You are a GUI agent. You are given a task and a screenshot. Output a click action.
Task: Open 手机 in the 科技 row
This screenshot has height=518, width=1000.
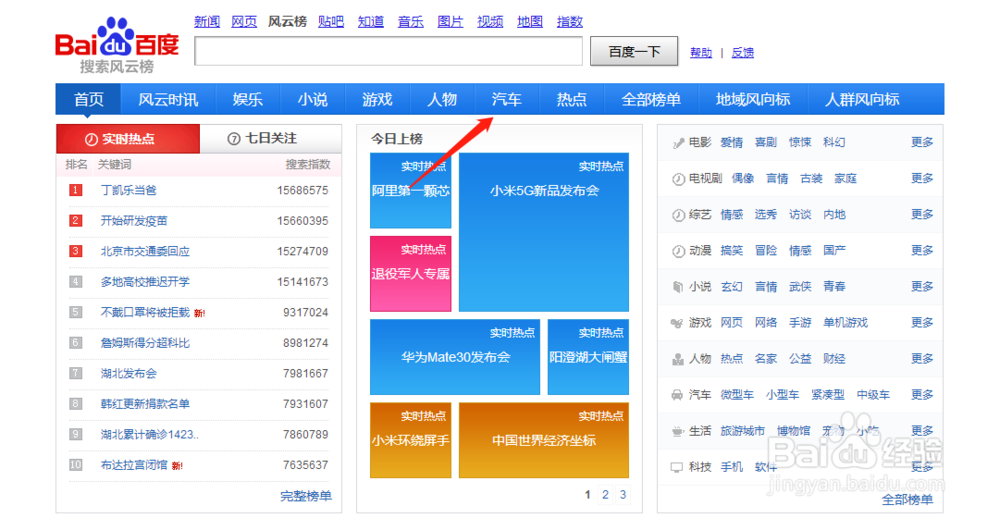point(732,467)
